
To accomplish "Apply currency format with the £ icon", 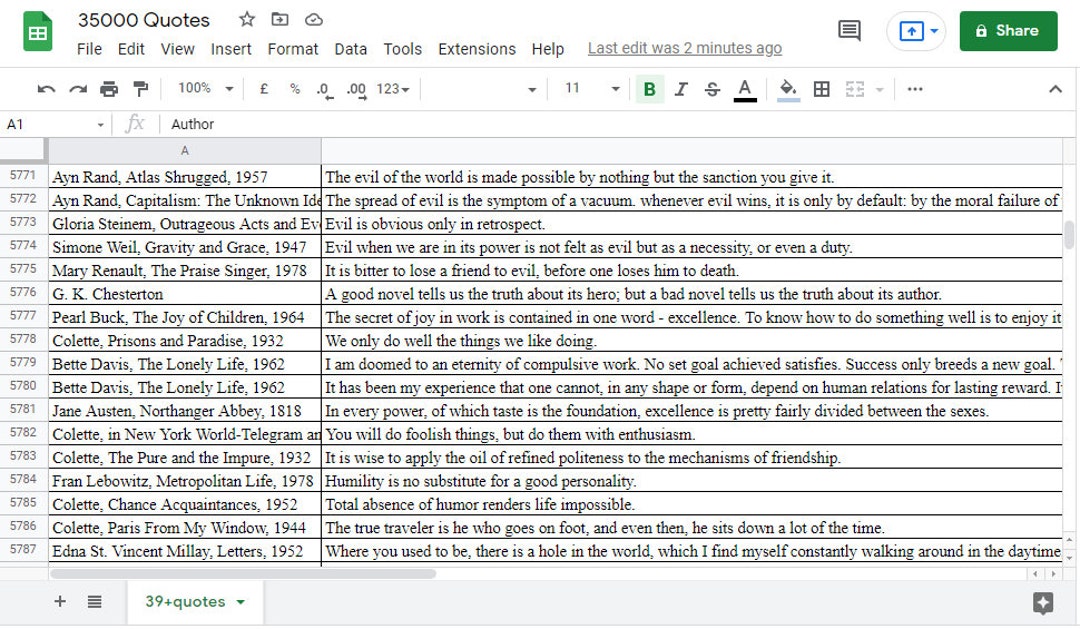I will point(263,88).
